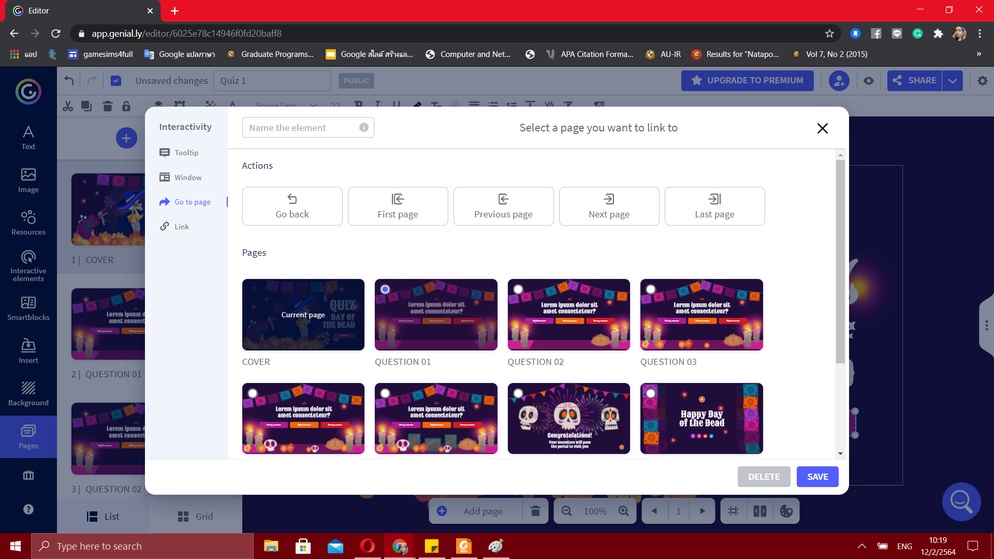Go to previous page arrow in bottom bar
The height and width of the screenshot is (559, 994).
click(x=654, y=511)
